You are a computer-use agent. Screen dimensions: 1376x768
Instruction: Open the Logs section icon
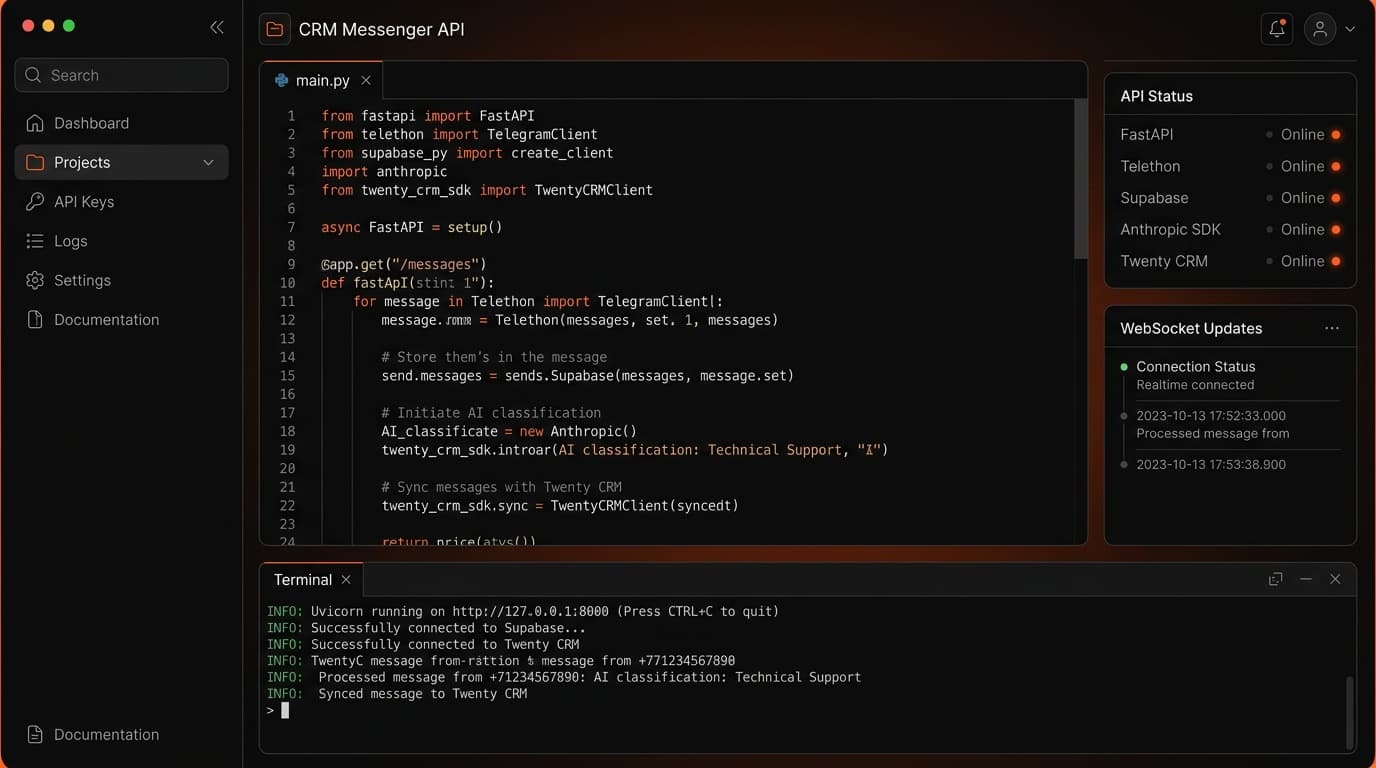pos(36,241)
